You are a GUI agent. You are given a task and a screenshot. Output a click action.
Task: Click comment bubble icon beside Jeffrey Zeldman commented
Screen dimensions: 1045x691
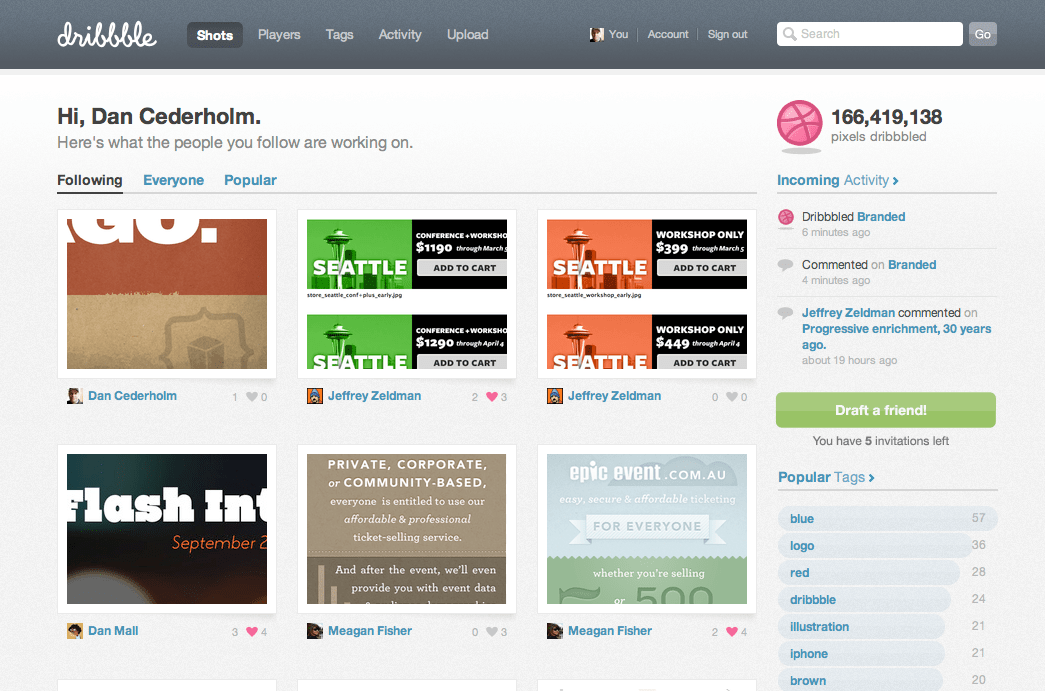pos(786,313)
